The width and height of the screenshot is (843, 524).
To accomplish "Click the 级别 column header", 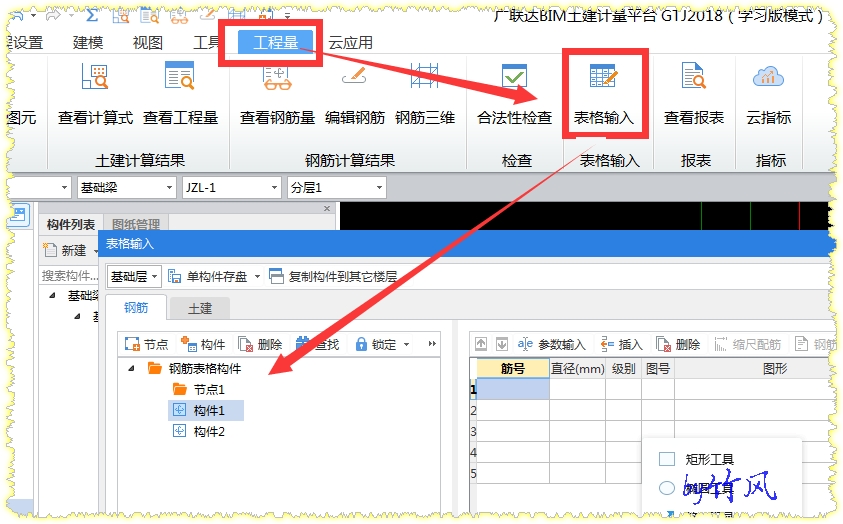I will coord(623,369).
